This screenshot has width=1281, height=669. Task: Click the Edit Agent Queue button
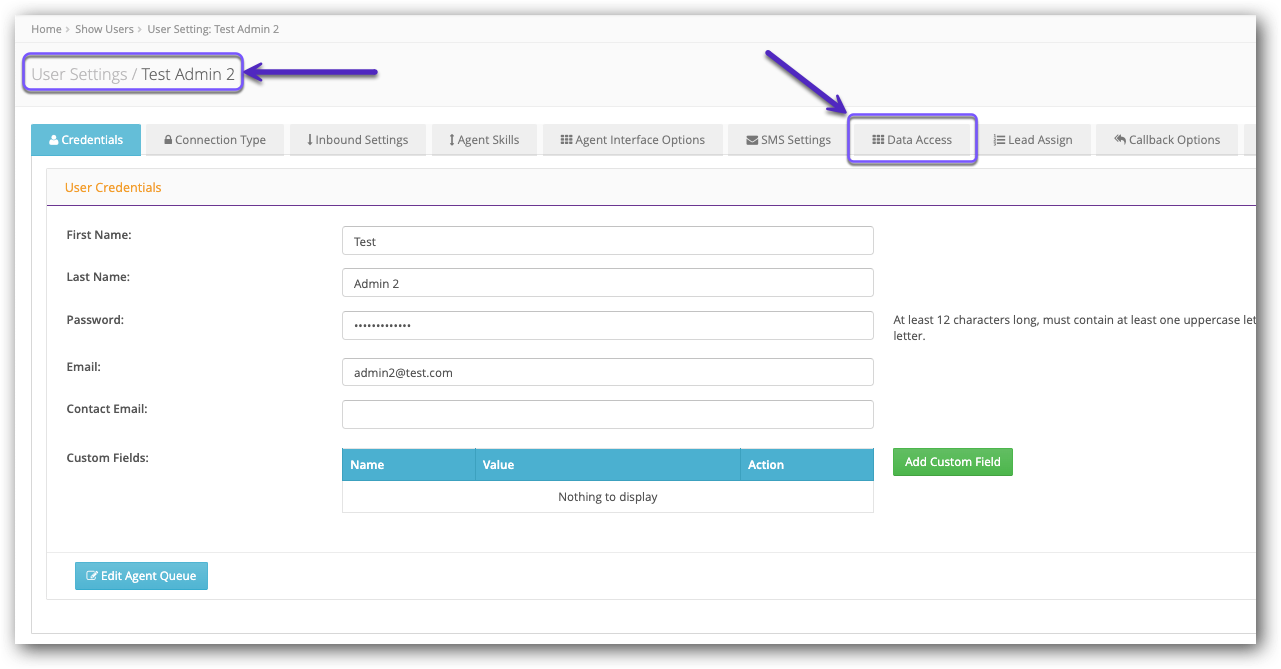pos(141,575)
